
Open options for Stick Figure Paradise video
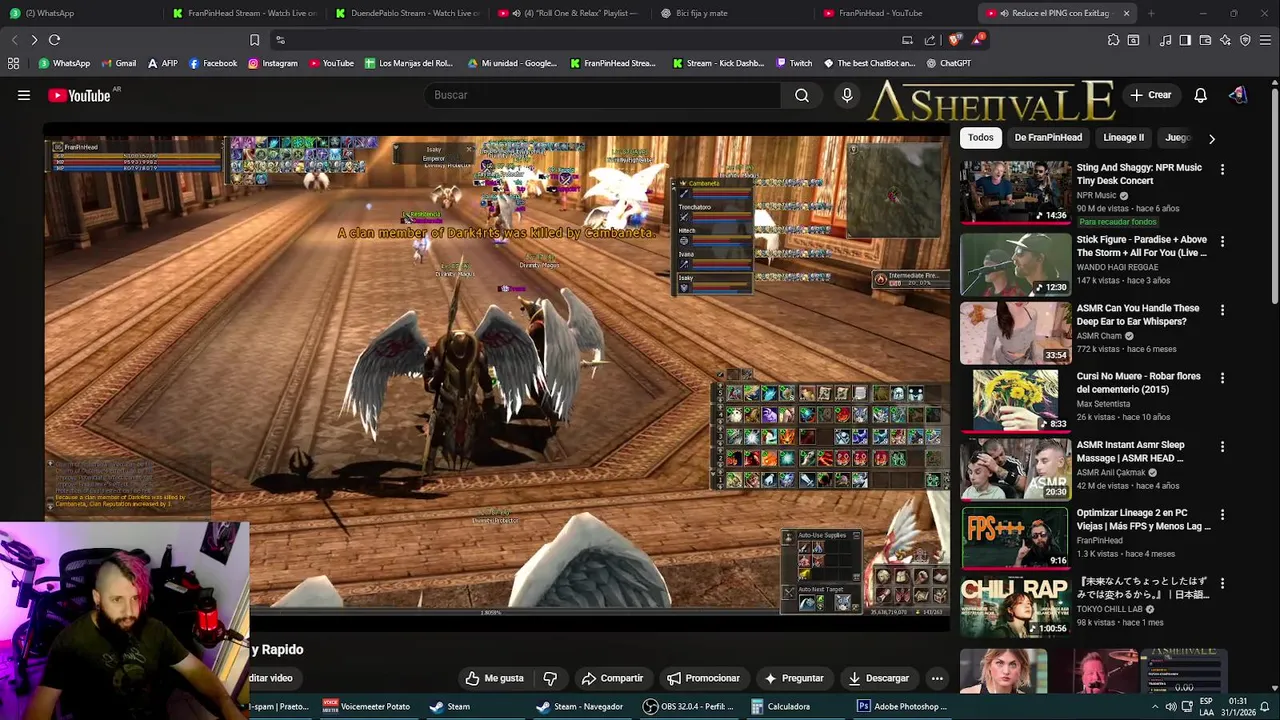pos(1222,241)
